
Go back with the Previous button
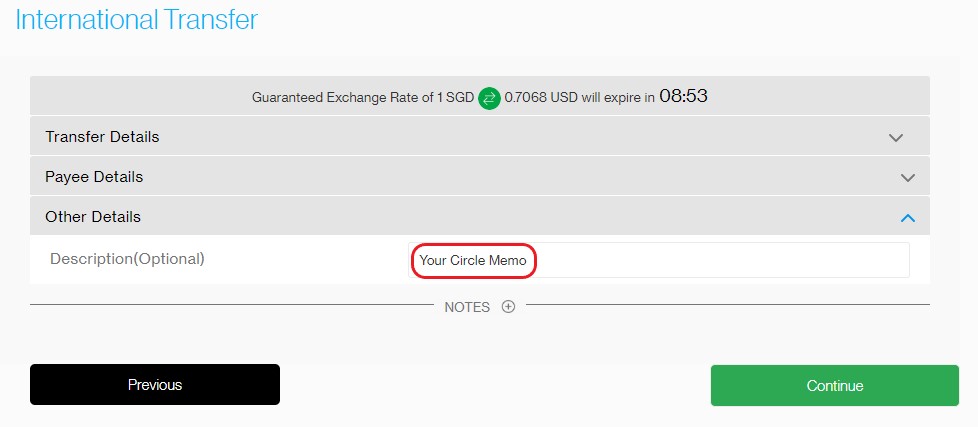pos(155,385)
